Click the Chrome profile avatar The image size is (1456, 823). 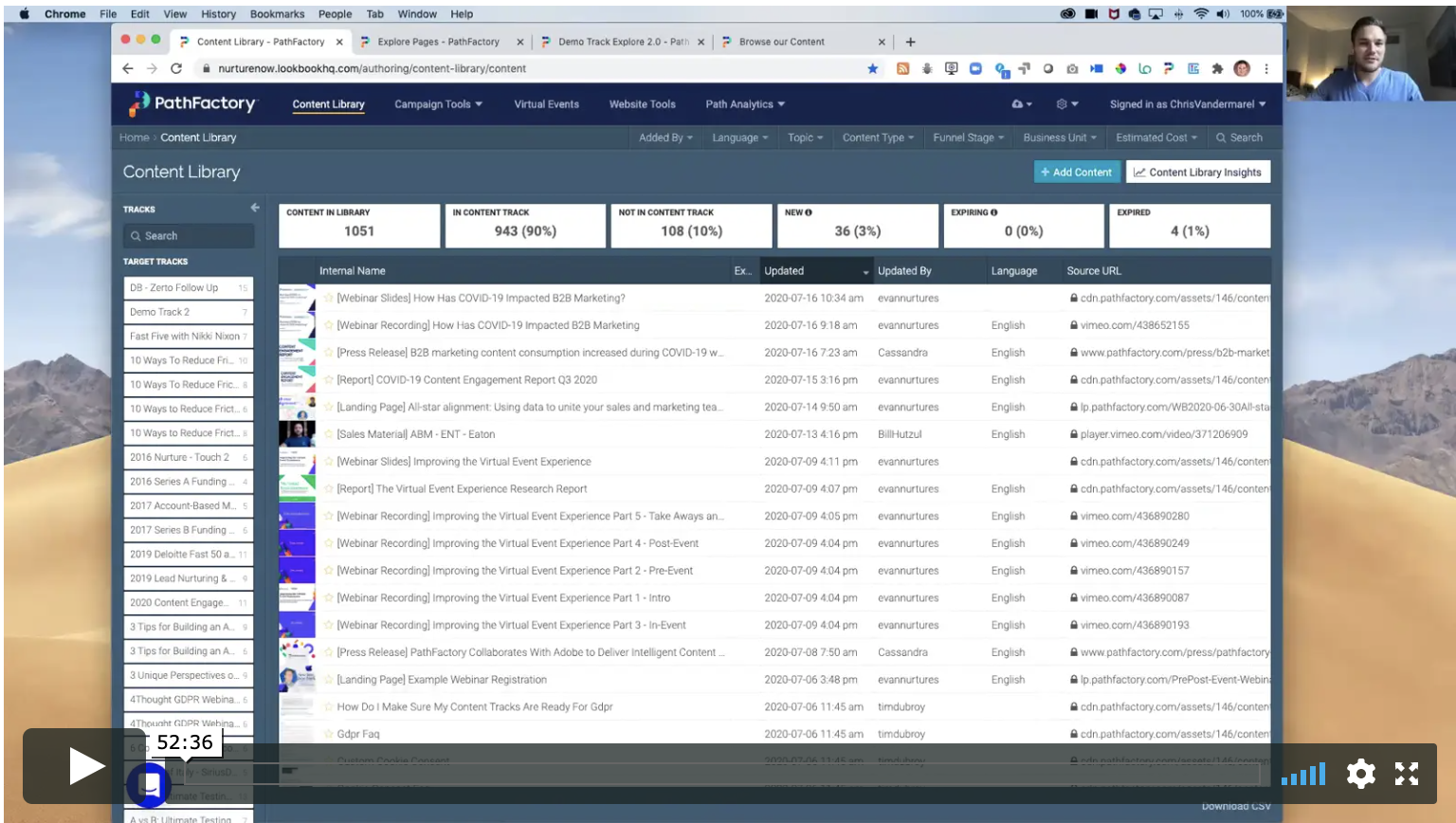coord(1242,68)
